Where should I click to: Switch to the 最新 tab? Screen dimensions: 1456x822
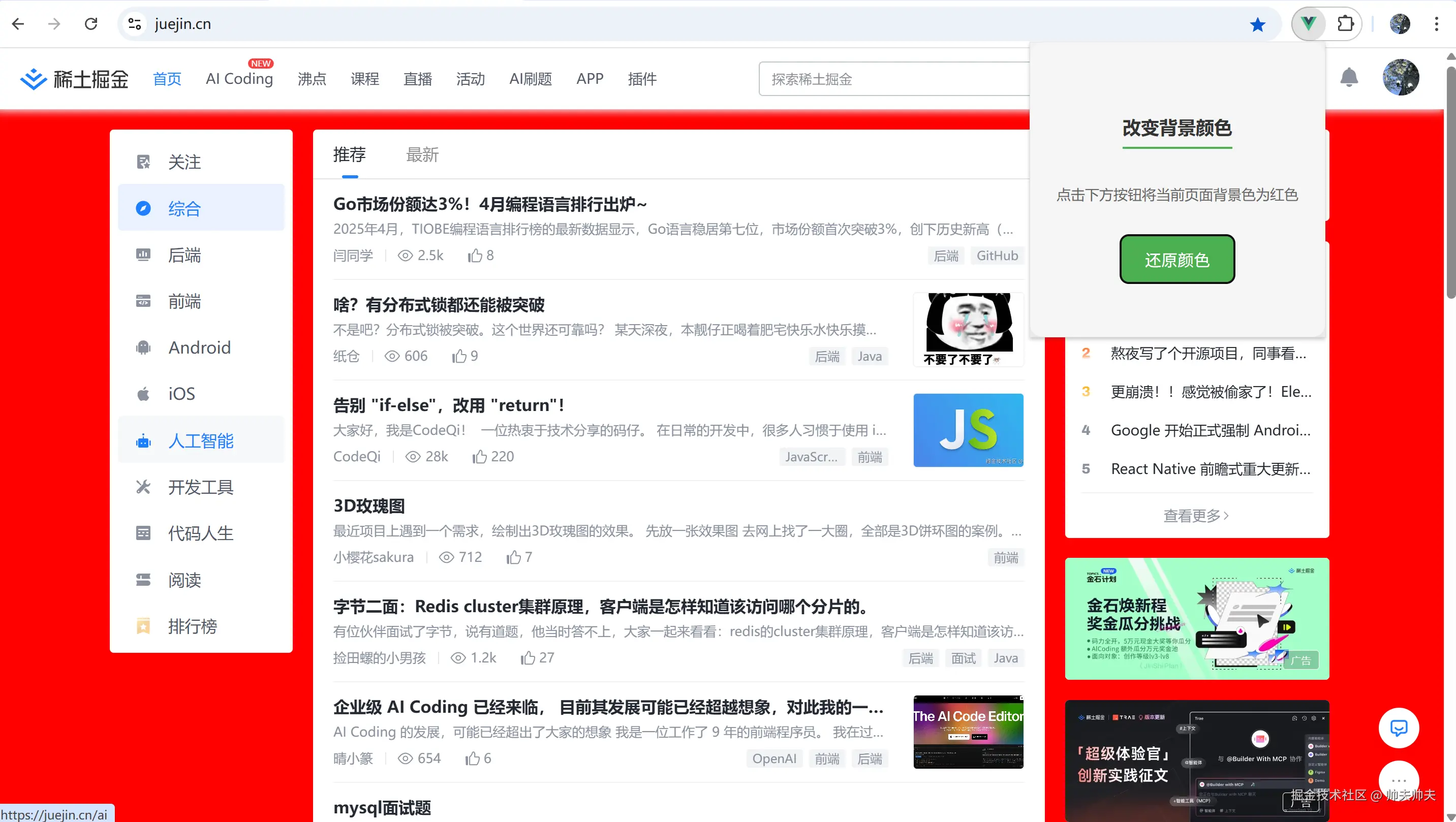(x=422, y=154)
